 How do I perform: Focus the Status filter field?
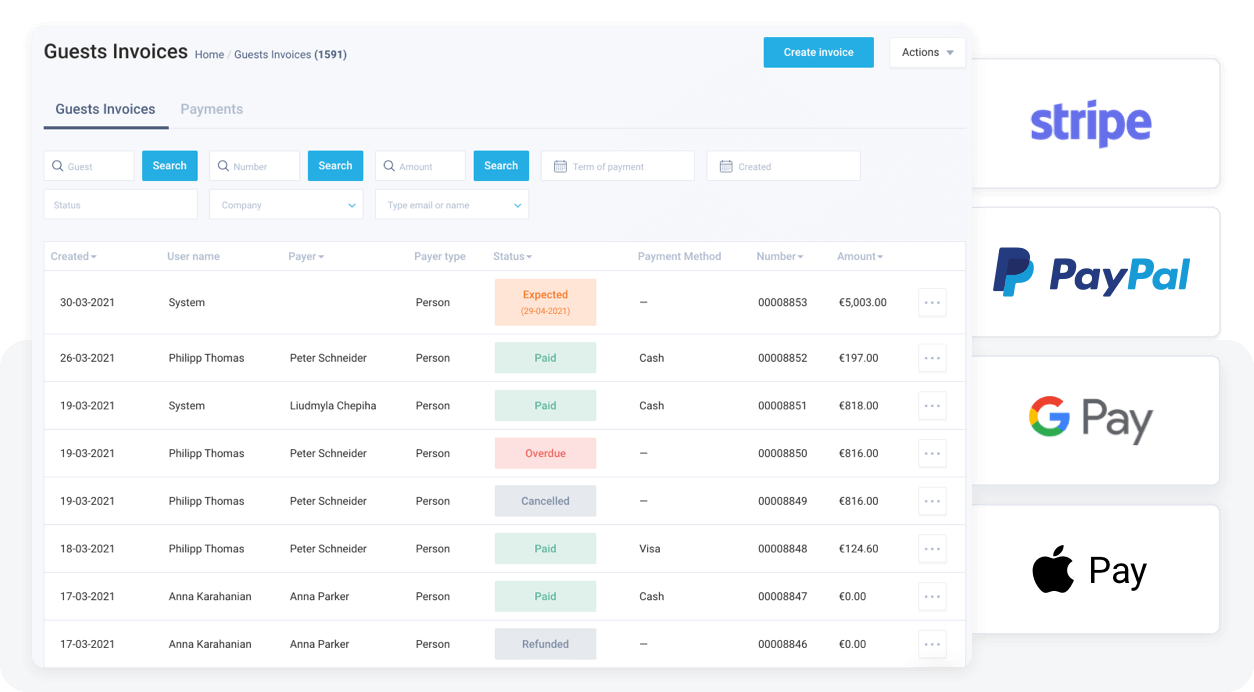tap(120, 205)
